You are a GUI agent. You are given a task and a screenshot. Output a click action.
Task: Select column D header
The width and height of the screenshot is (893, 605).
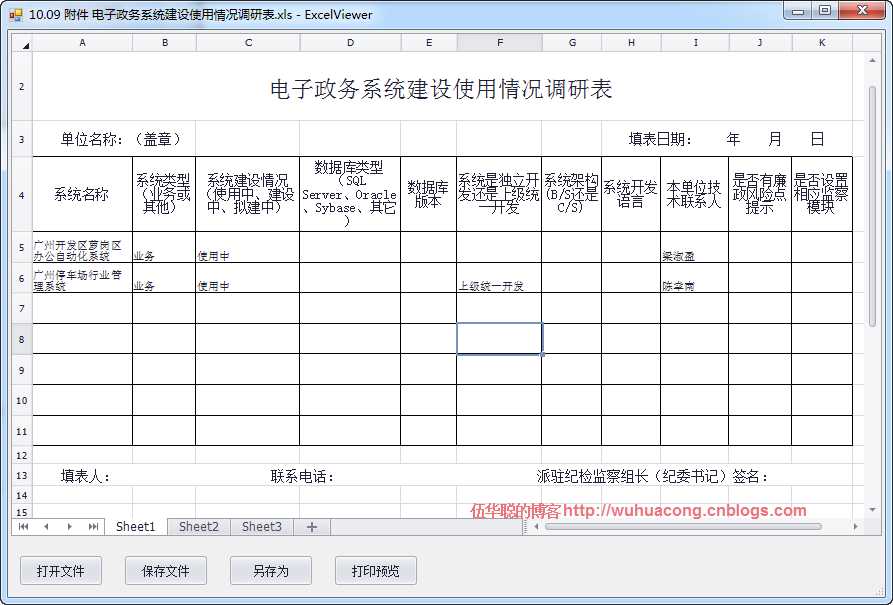[350, 43]
